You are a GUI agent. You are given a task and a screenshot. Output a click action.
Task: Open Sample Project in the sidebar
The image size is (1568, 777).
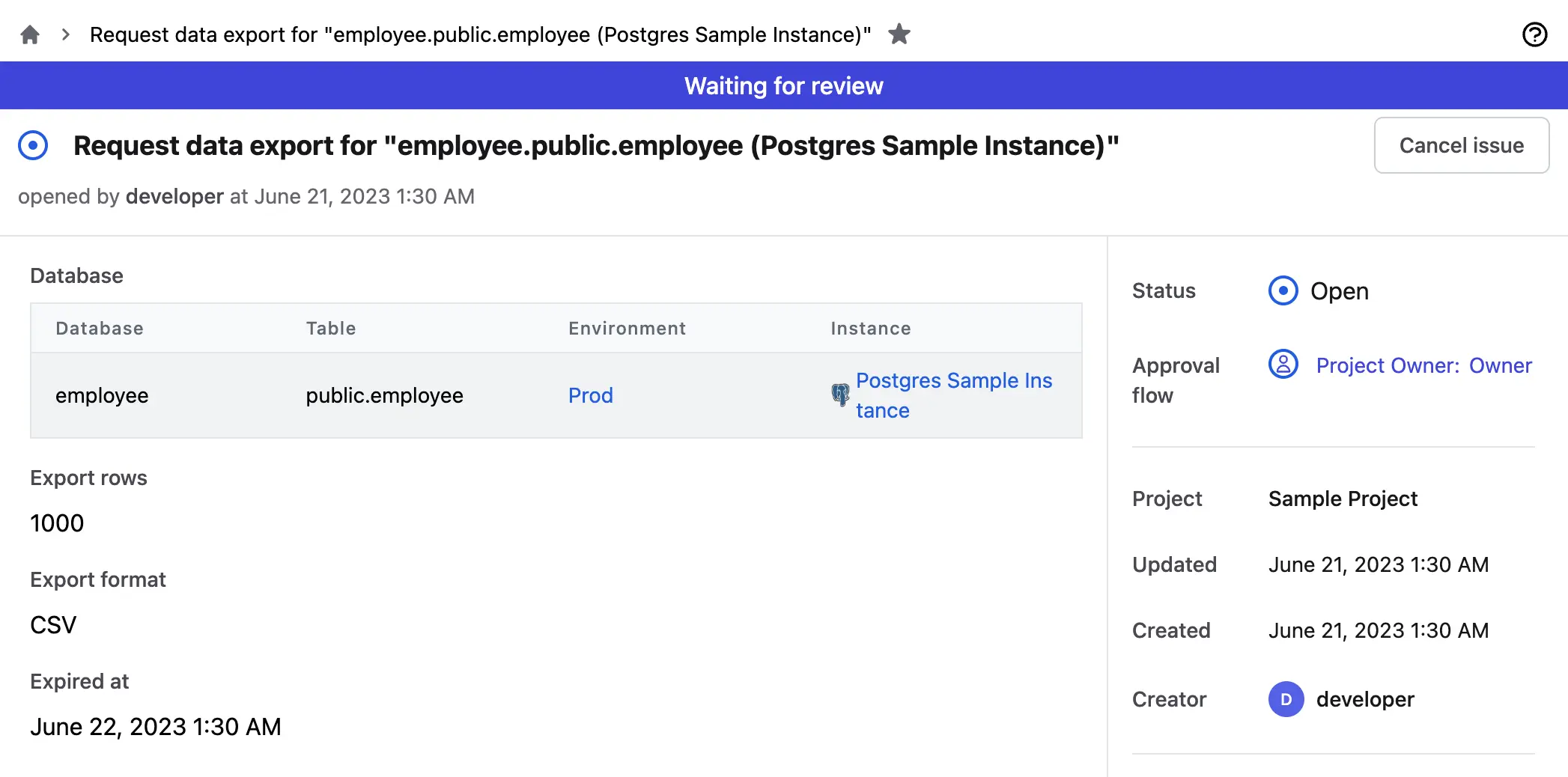pyautogui.click(x=1343, y=499)
